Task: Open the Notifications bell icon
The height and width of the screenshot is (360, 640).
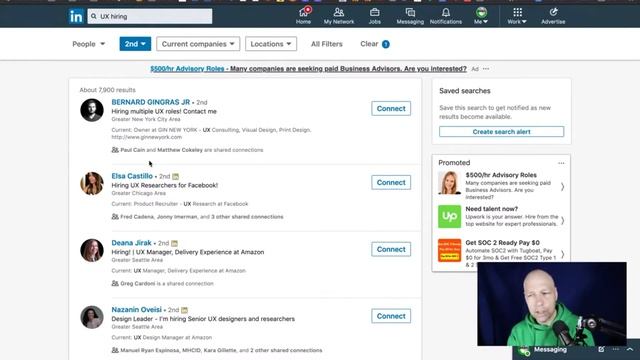Action: tap(446, 16)
